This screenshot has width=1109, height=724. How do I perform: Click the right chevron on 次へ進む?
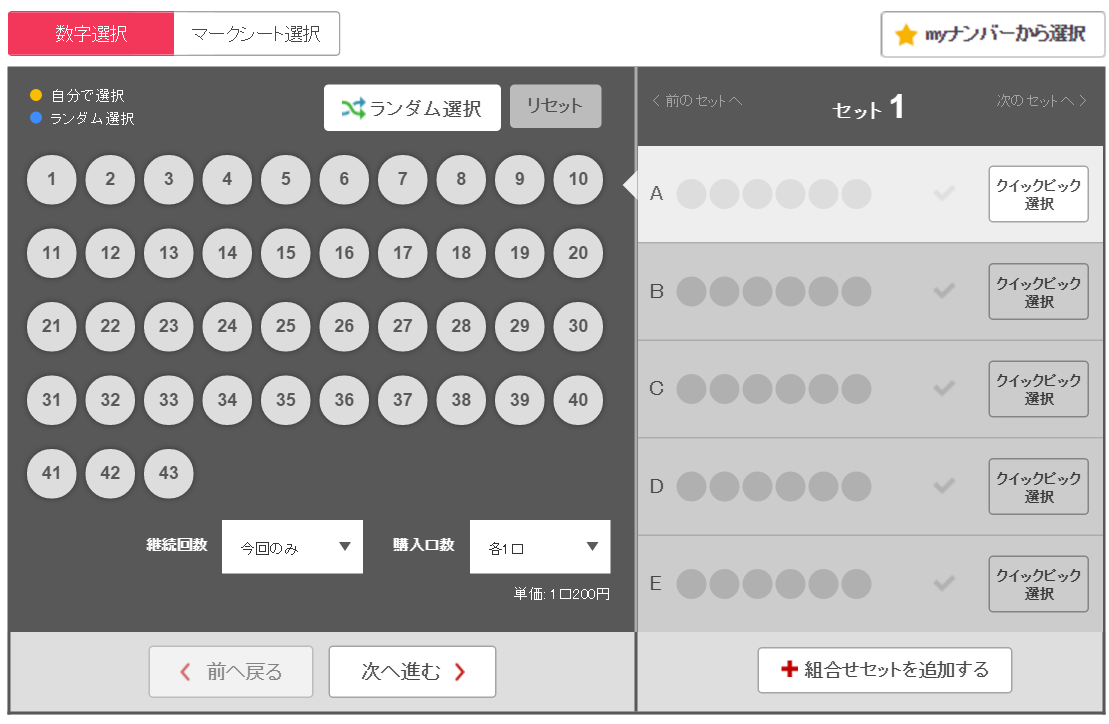[x=460, y=672]
